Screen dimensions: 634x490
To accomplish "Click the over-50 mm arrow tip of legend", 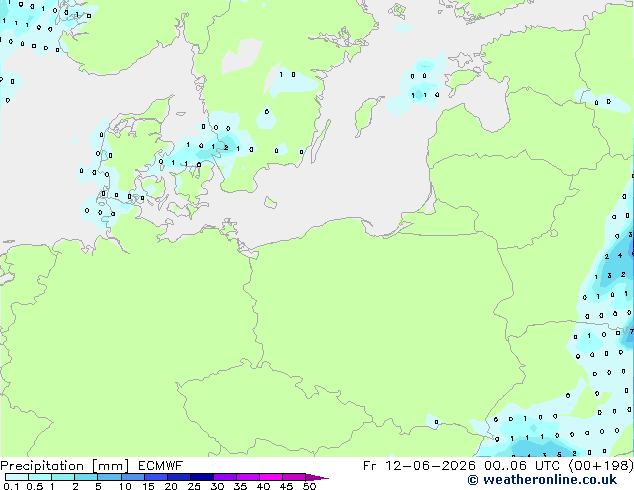I will (317, 477).
